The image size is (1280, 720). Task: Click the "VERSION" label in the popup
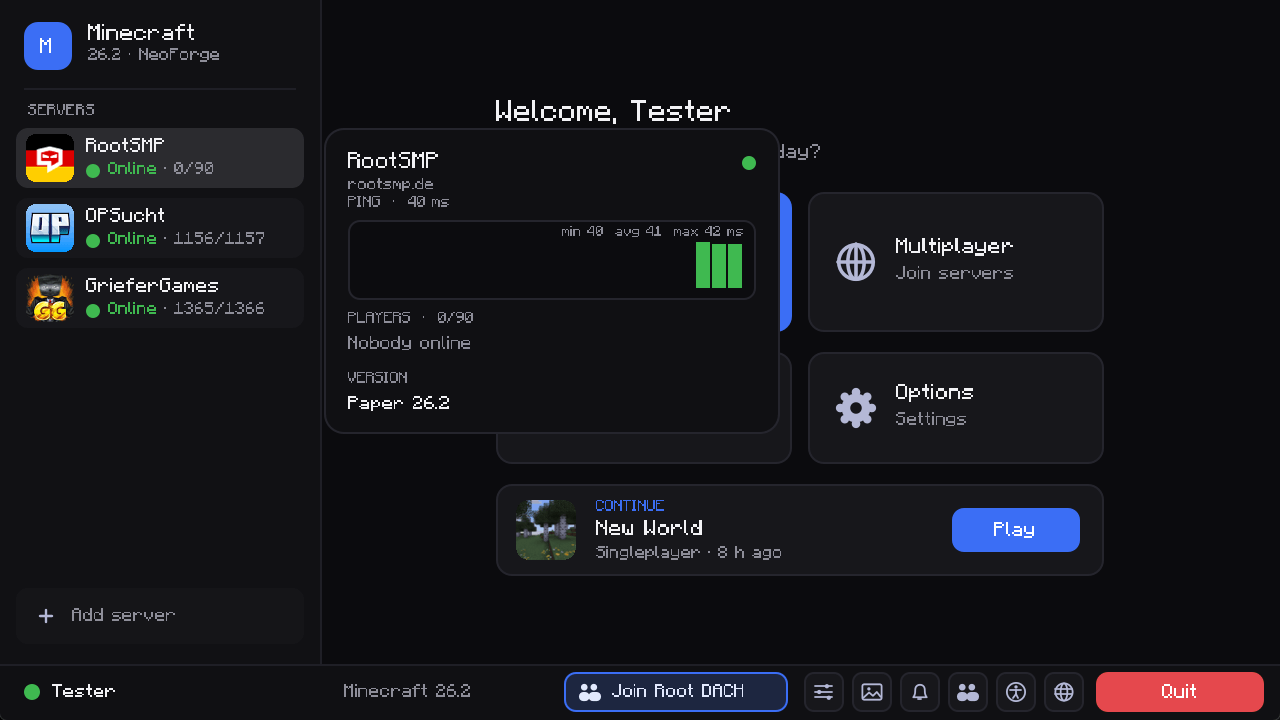click(x=377, y=378)
